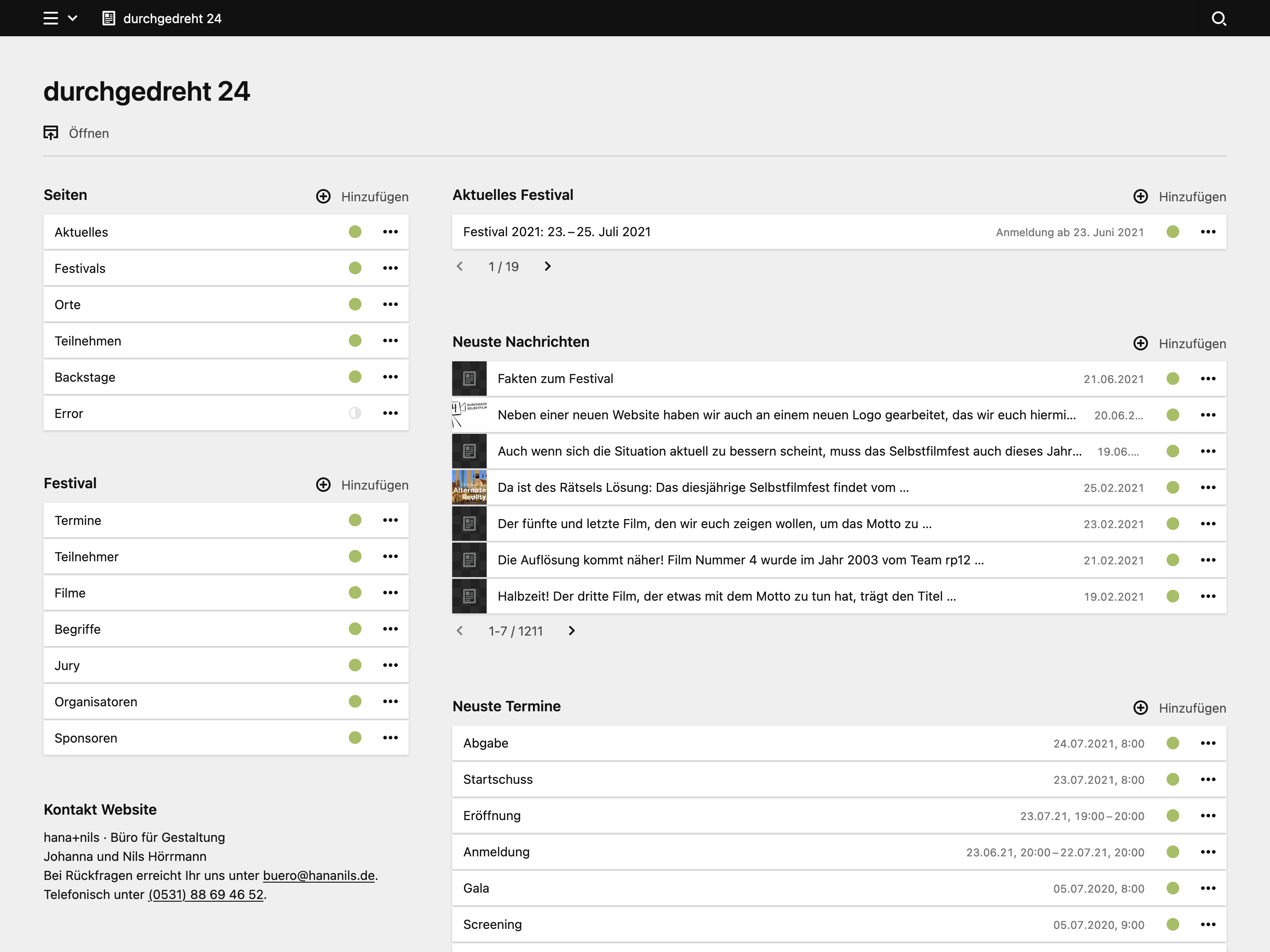
Task: Open the options menu for Festival 2021 entry
Action: [x=1208, y=232]
